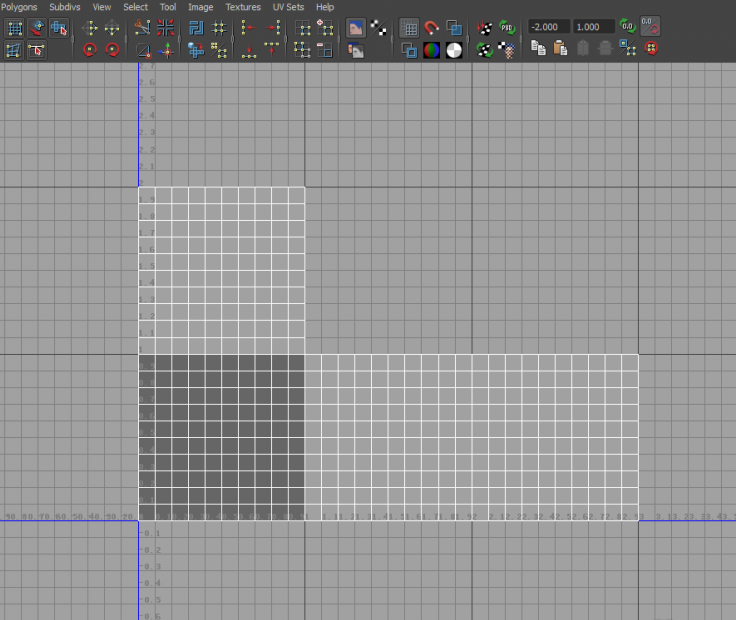The image size is (736, 620).
Task: Click the Automatic Mapping cube icon
Action: (x=196, y=50)
